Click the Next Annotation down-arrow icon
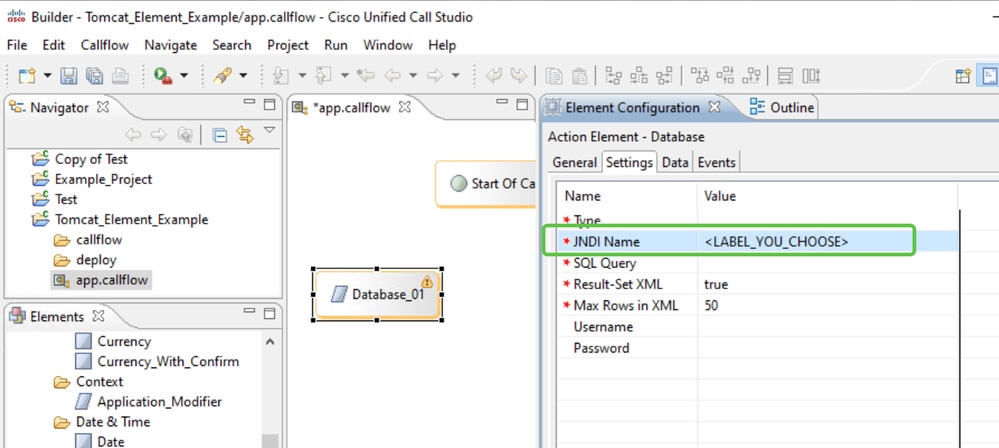999x448 pixels. point(281,76)
